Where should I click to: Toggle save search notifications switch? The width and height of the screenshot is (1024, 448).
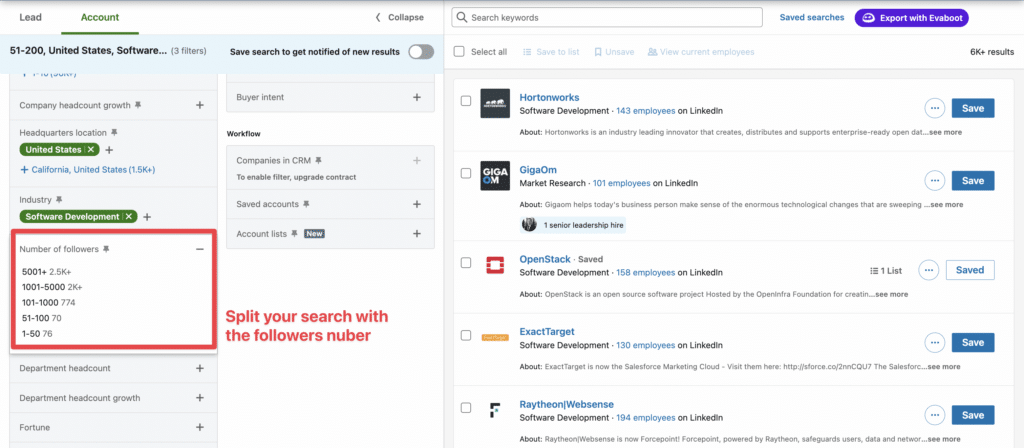click(421, 52)
